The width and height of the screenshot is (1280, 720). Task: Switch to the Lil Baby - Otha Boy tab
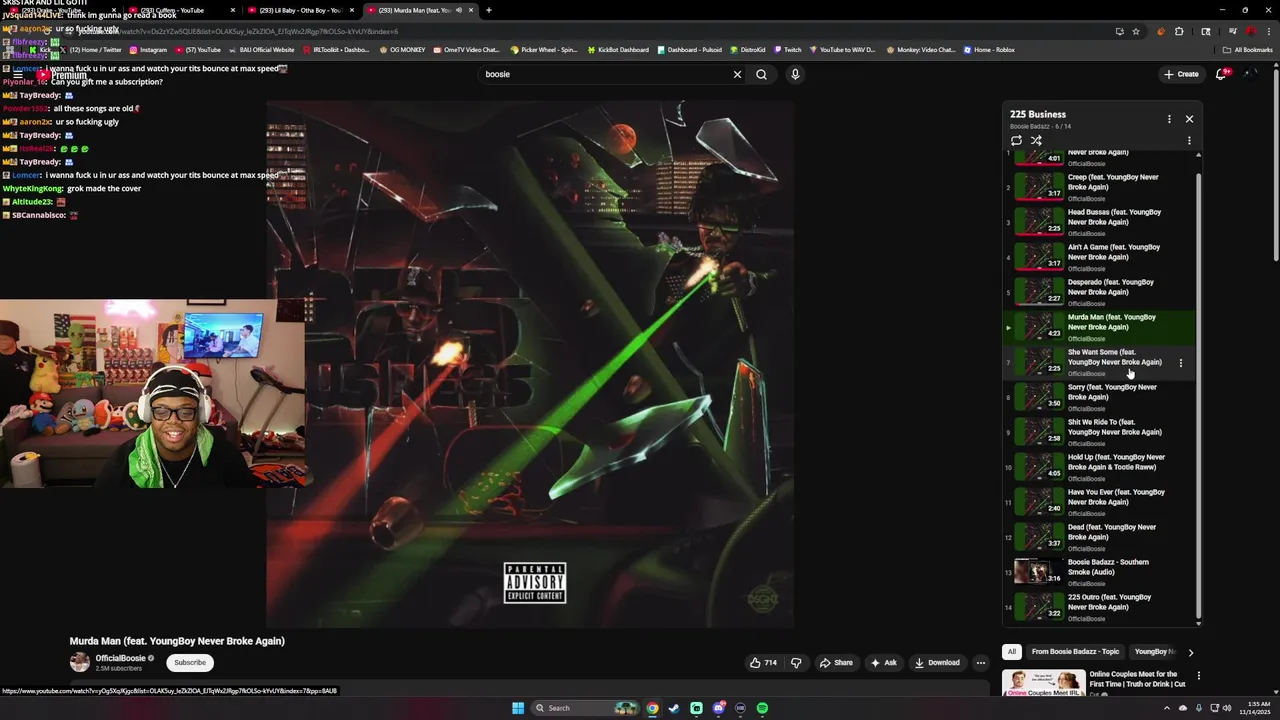(300, 10)
